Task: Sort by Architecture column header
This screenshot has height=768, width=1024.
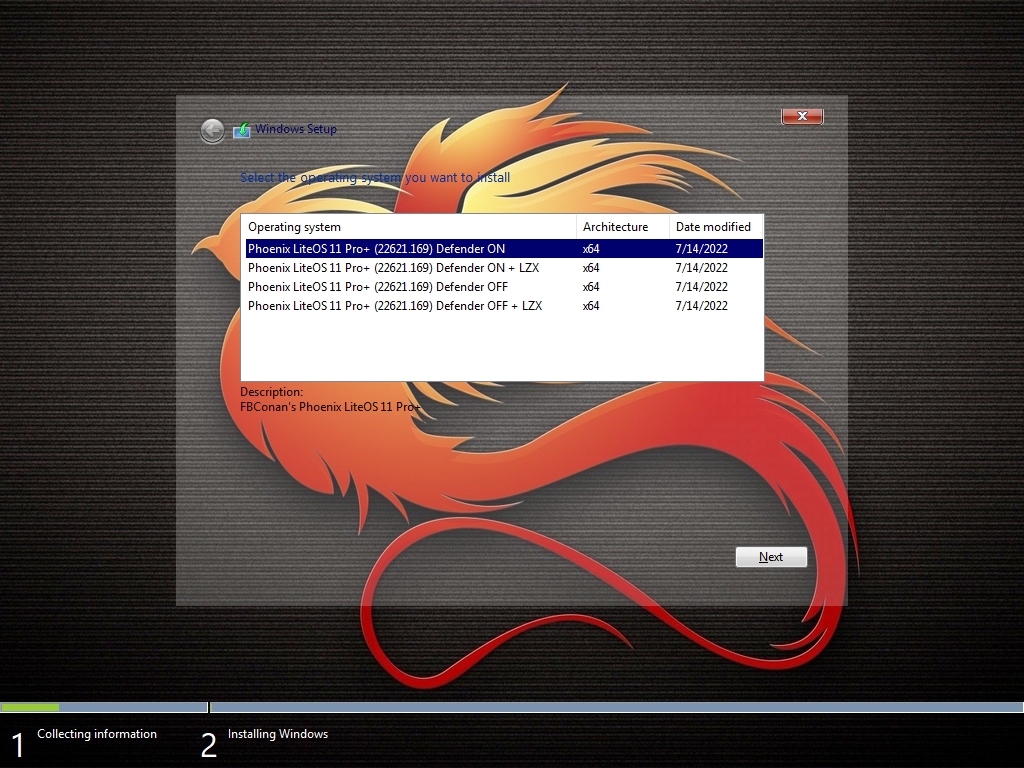Action: point(623,227)
